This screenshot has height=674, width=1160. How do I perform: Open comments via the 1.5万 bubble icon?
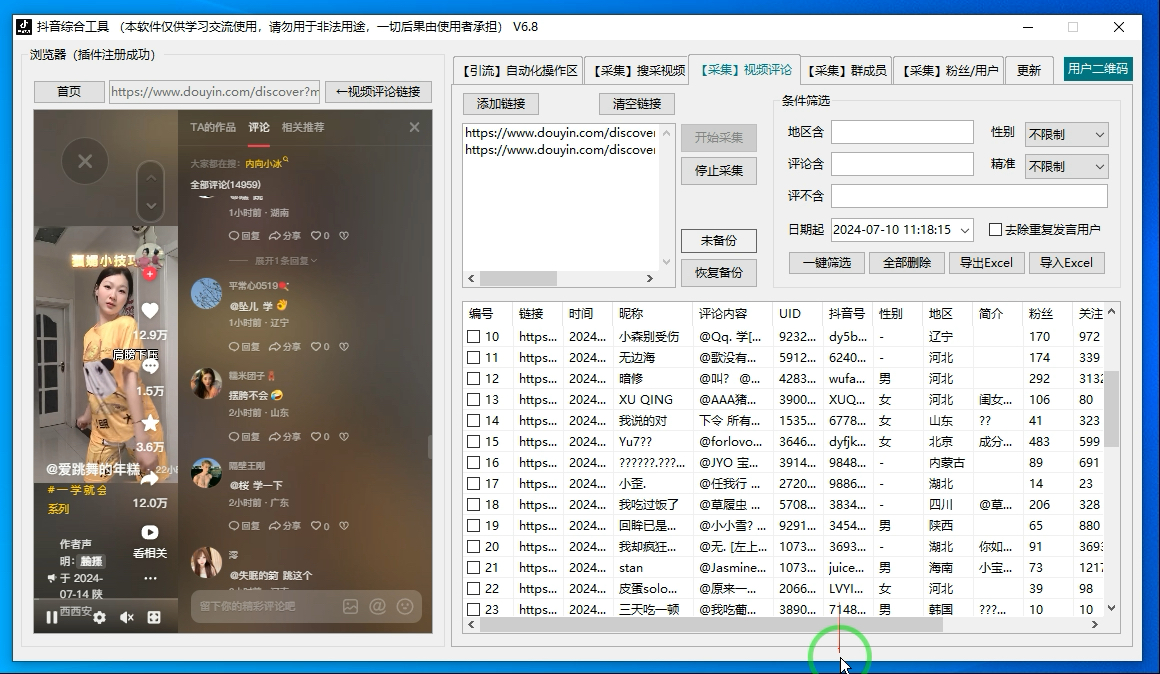click(150, 366)
